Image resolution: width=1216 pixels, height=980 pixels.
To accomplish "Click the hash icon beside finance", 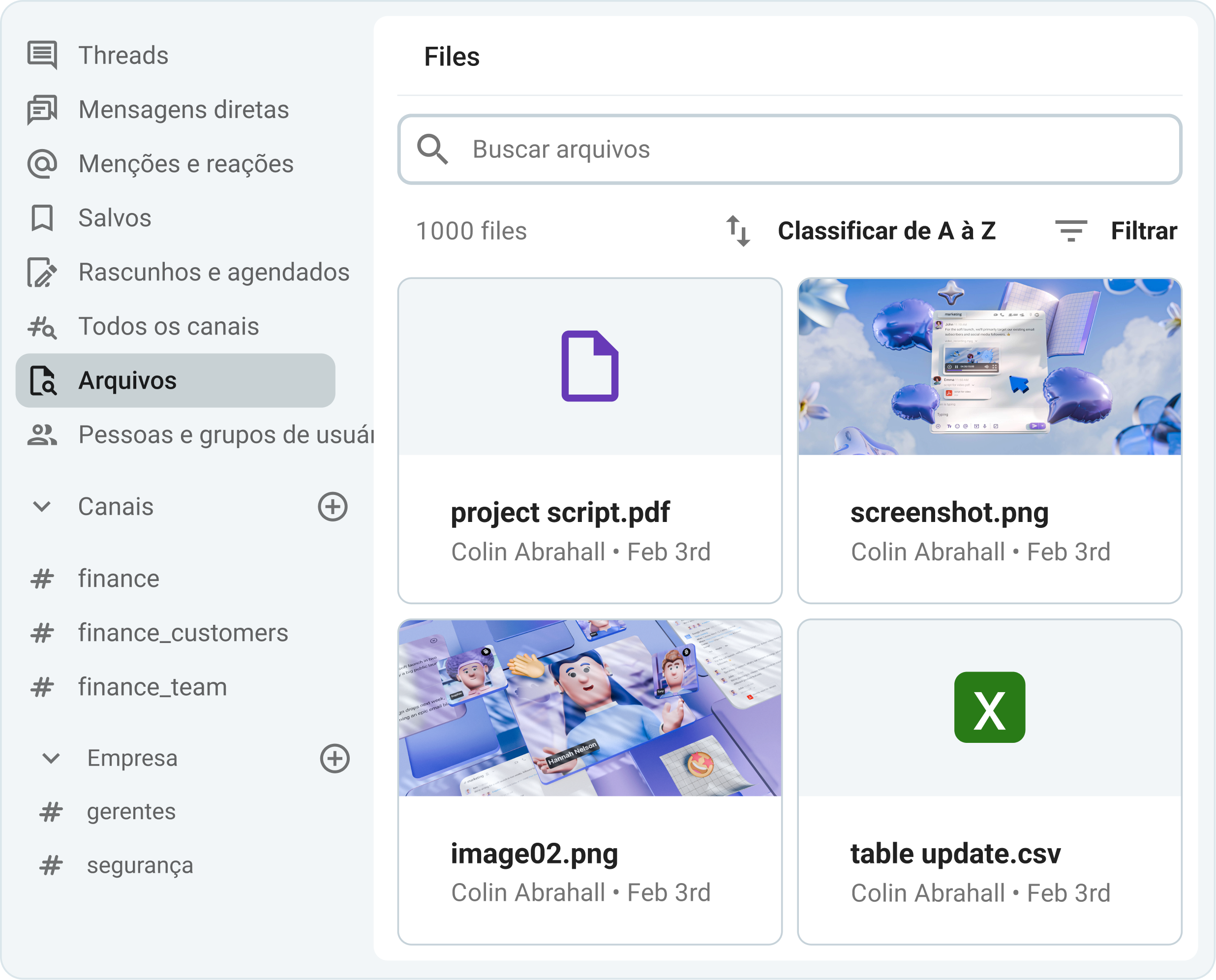I will pyautogui.click(x=42, y=579).
